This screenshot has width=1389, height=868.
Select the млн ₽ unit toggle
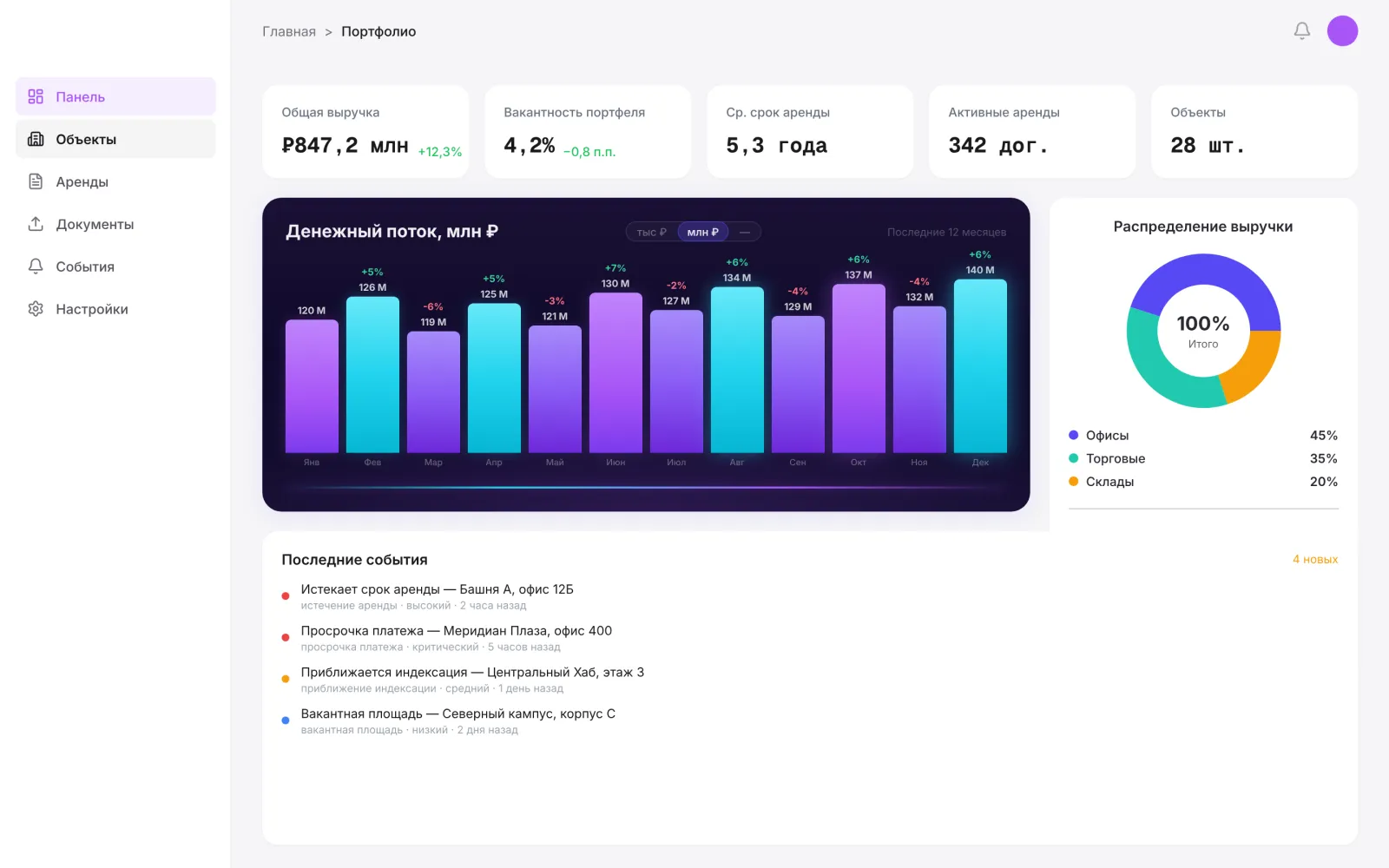pos(703,232)
